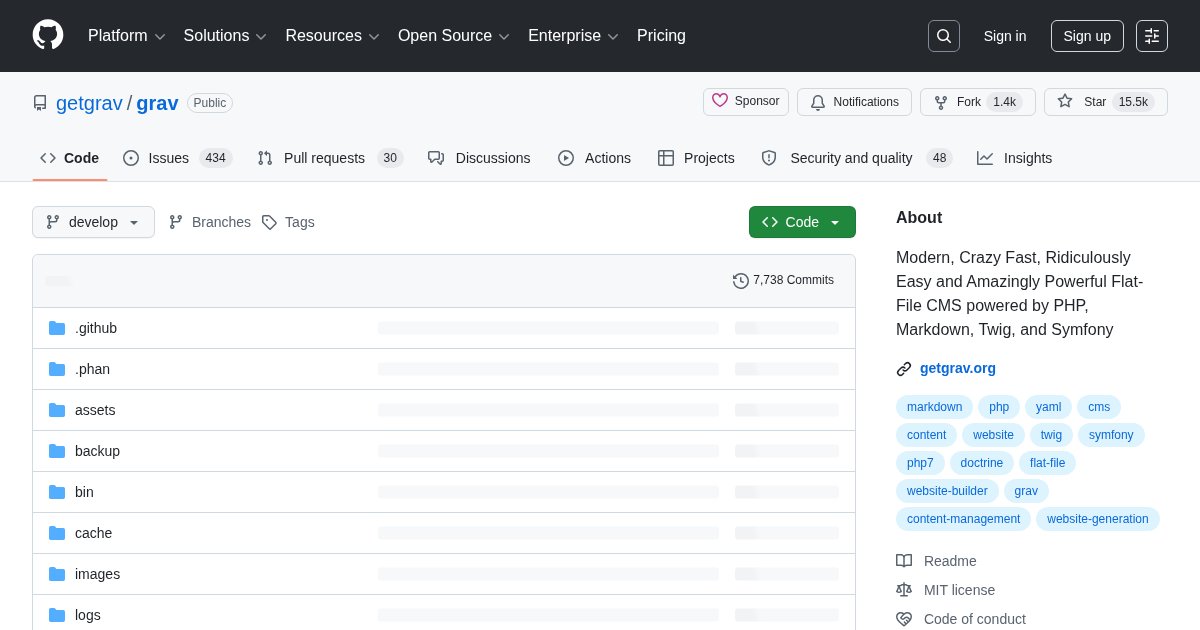
Task: Click the backup folder icon
Action: [57, 451]
